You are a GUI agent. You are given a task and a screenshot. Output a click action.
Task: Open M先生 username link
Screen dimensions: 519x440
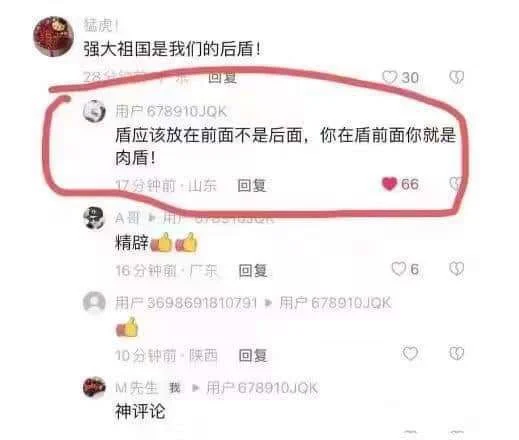tap(136, 388)
